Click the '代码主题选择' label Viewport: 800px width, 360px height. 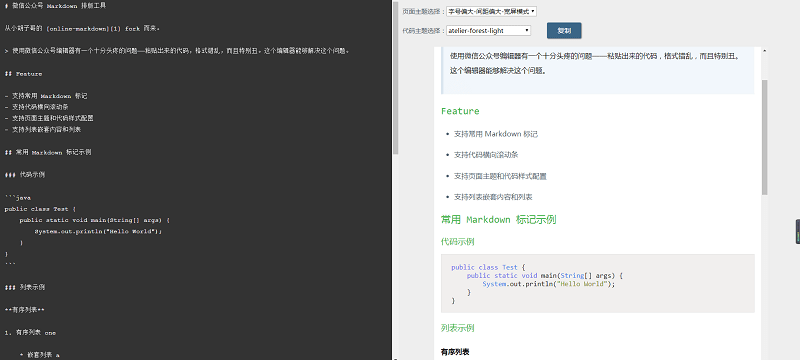click(x=423, y=31)
